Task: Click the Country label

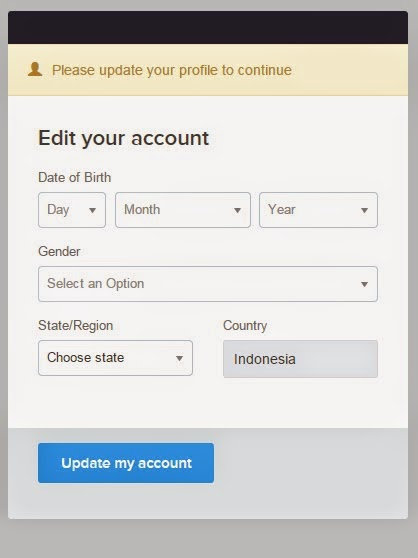Action: click(245, 326)
